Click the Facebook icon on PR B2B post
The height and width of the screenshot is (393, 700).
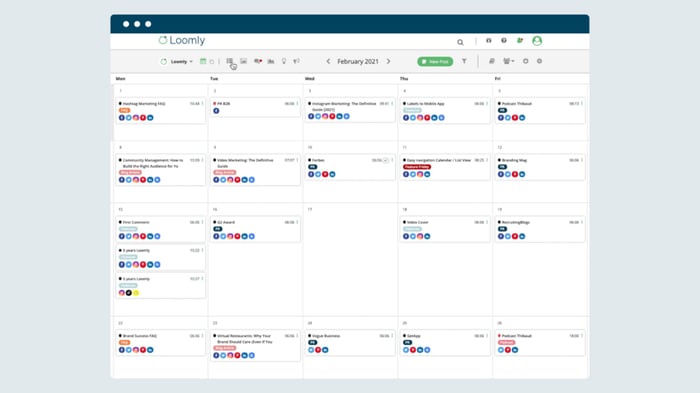coord(216,111)
